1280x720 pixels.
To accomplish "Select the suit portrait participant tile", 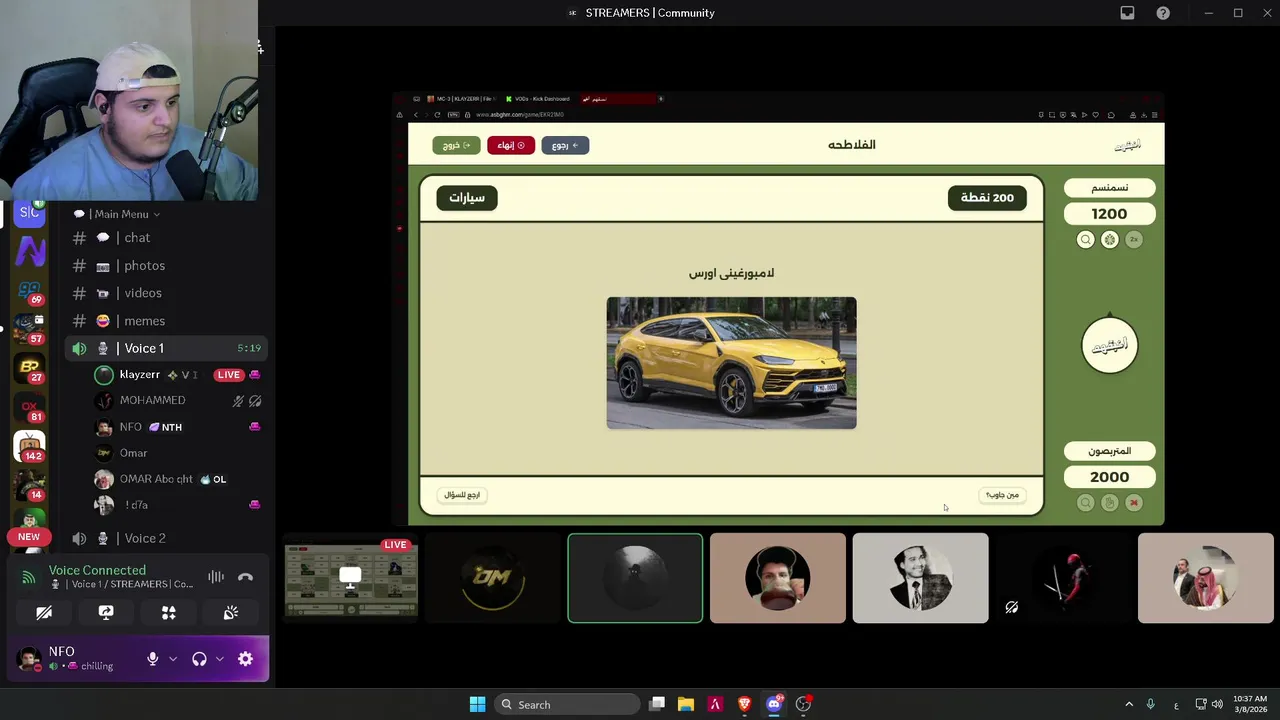I will coord(920,578).
